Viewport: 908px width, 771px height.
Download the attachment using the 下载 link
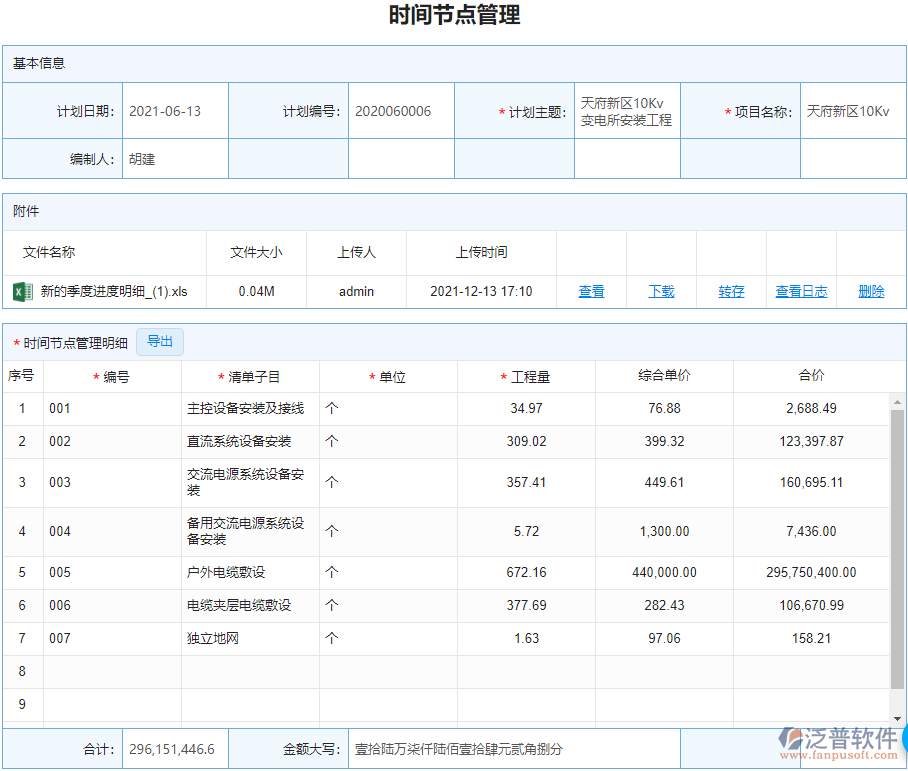[661, 291]
